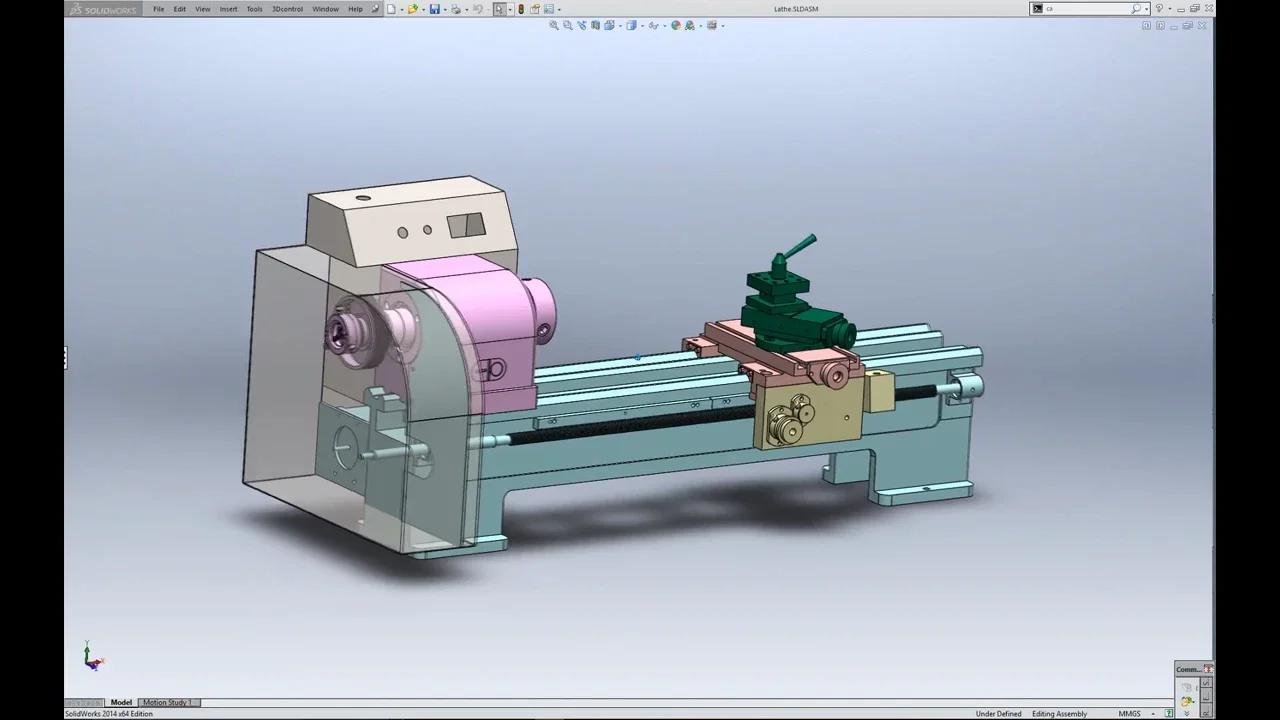The width and height of the screenshot is (1280, 720).
Task: Click the Under Defined status label
Action: pyautogui.click(x=998, y=713)
